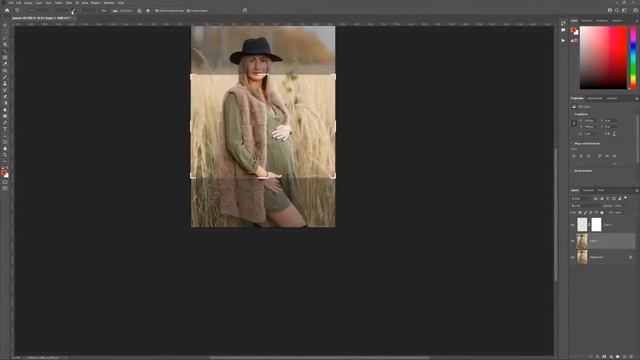Open the layer Kind filter dropdown
640x360 pixels.
point(582,198)
